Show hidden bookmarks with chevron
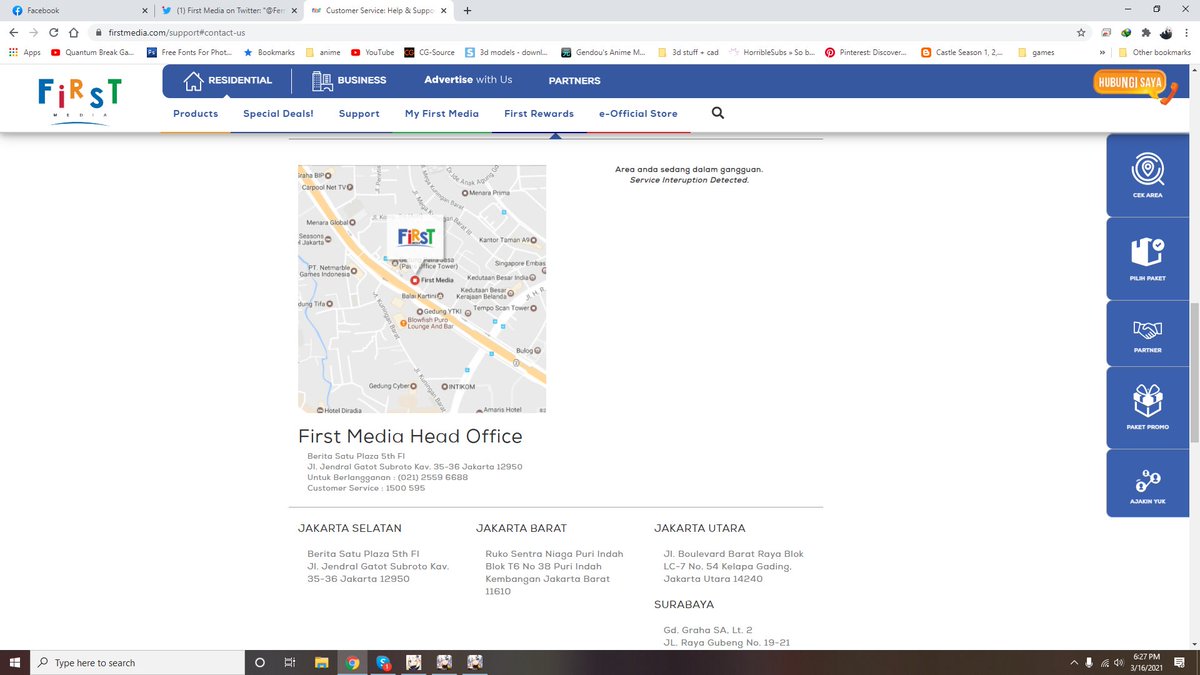 coord(1102,52)
